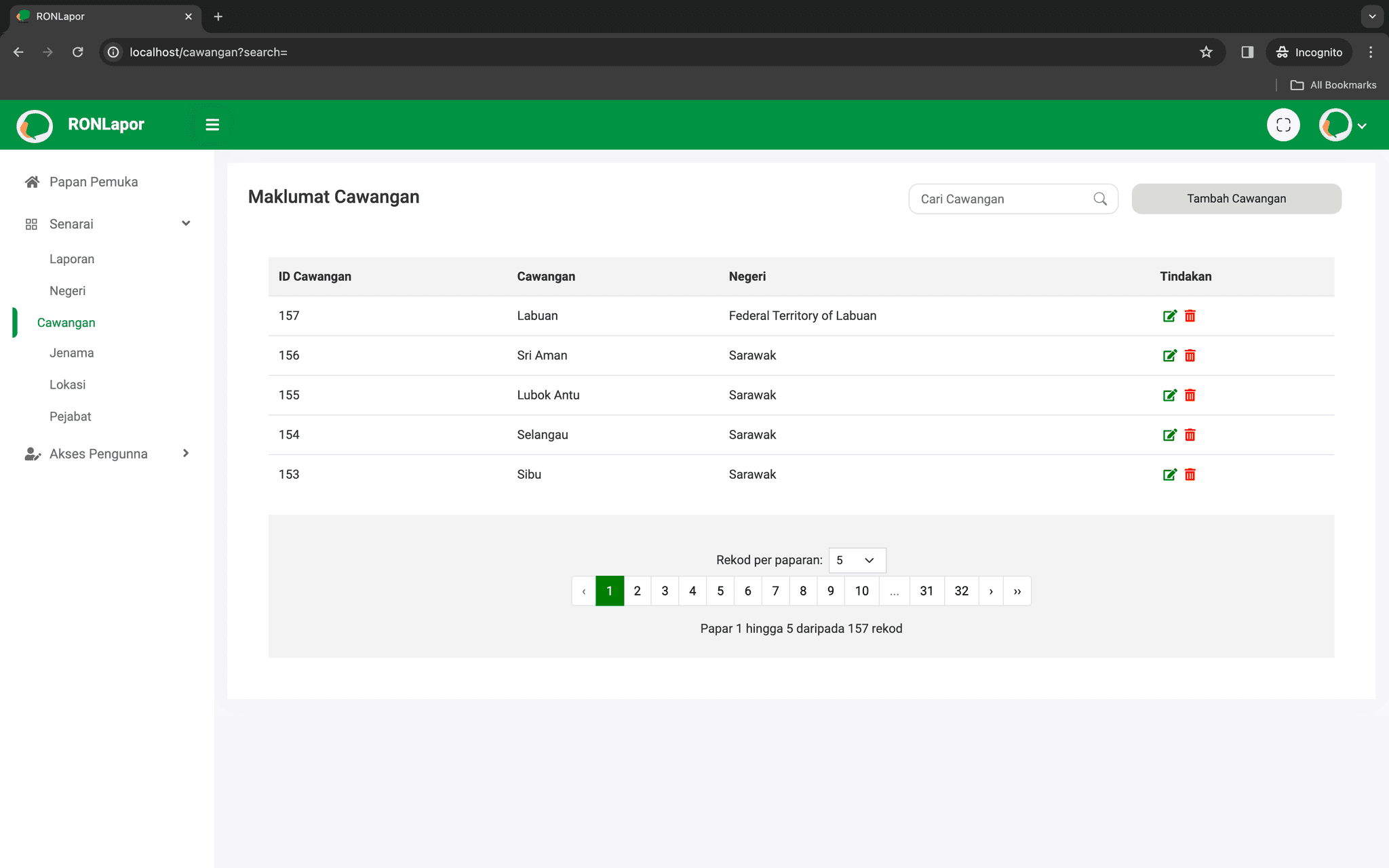The image size is (1389, 868).
Task: Expand the Akses Pengunna menu
Action: (x=186, y=454)
